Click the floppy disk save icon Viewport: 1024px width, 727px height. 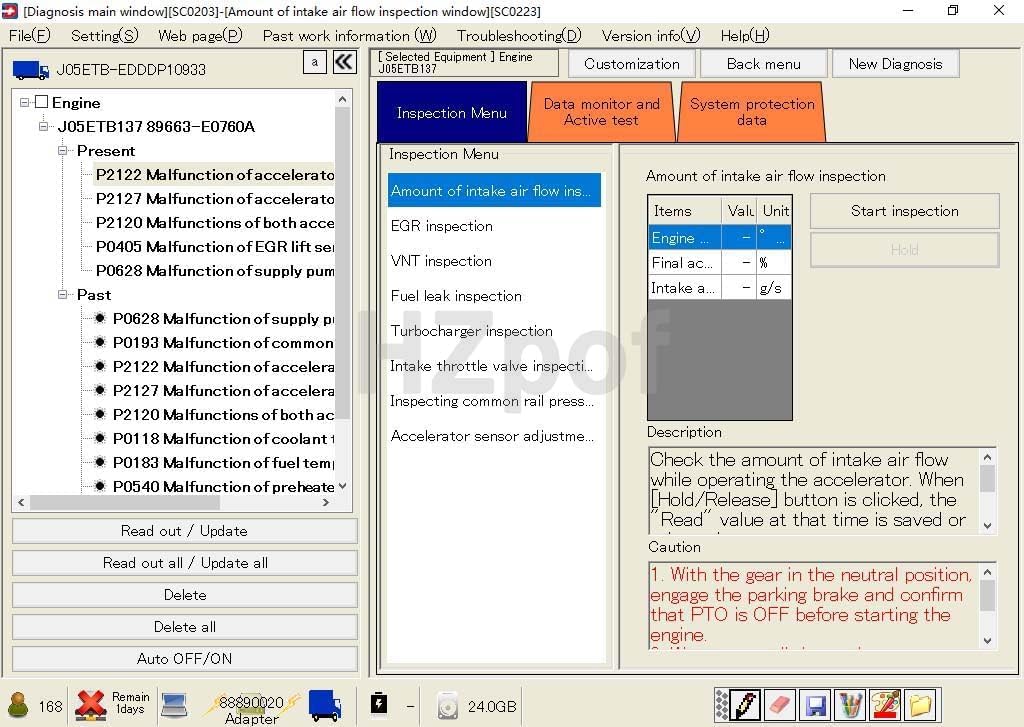pos(815,705)
